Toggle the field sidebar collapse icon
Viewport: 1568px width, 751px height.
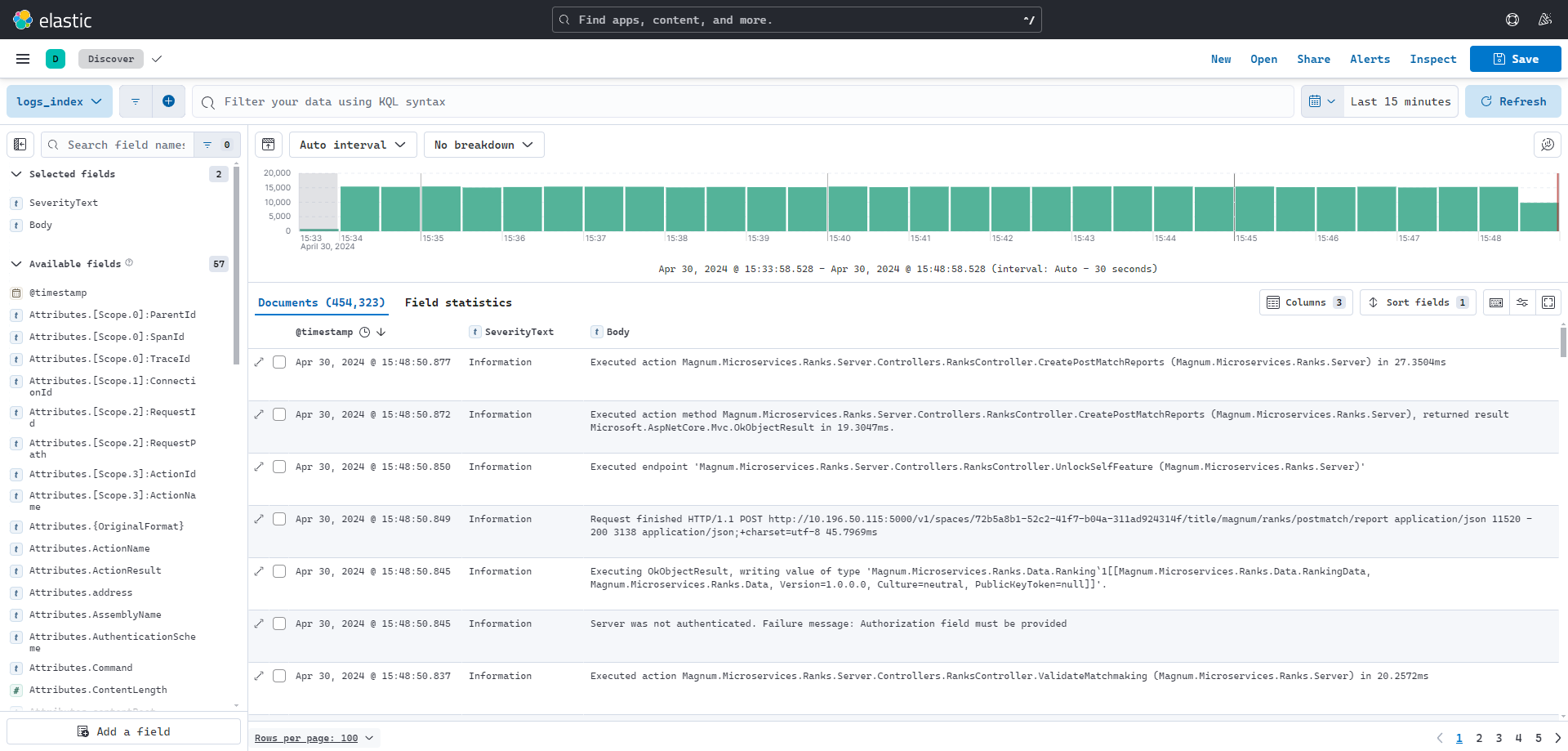(20, 145)
